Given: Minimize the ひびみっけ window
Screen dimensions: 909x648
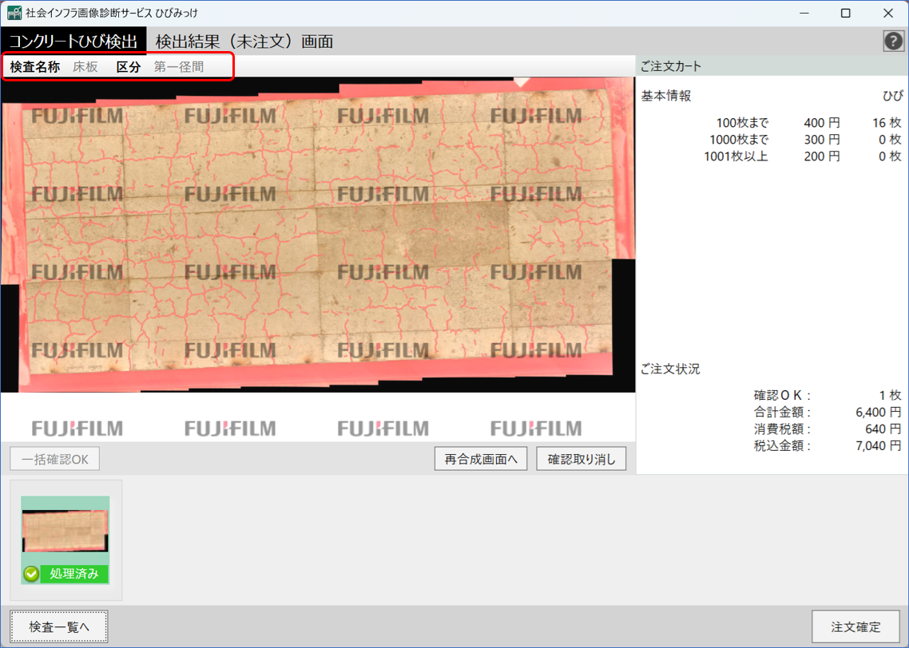Looking at the screenshot, I should [x=804, y=13].
